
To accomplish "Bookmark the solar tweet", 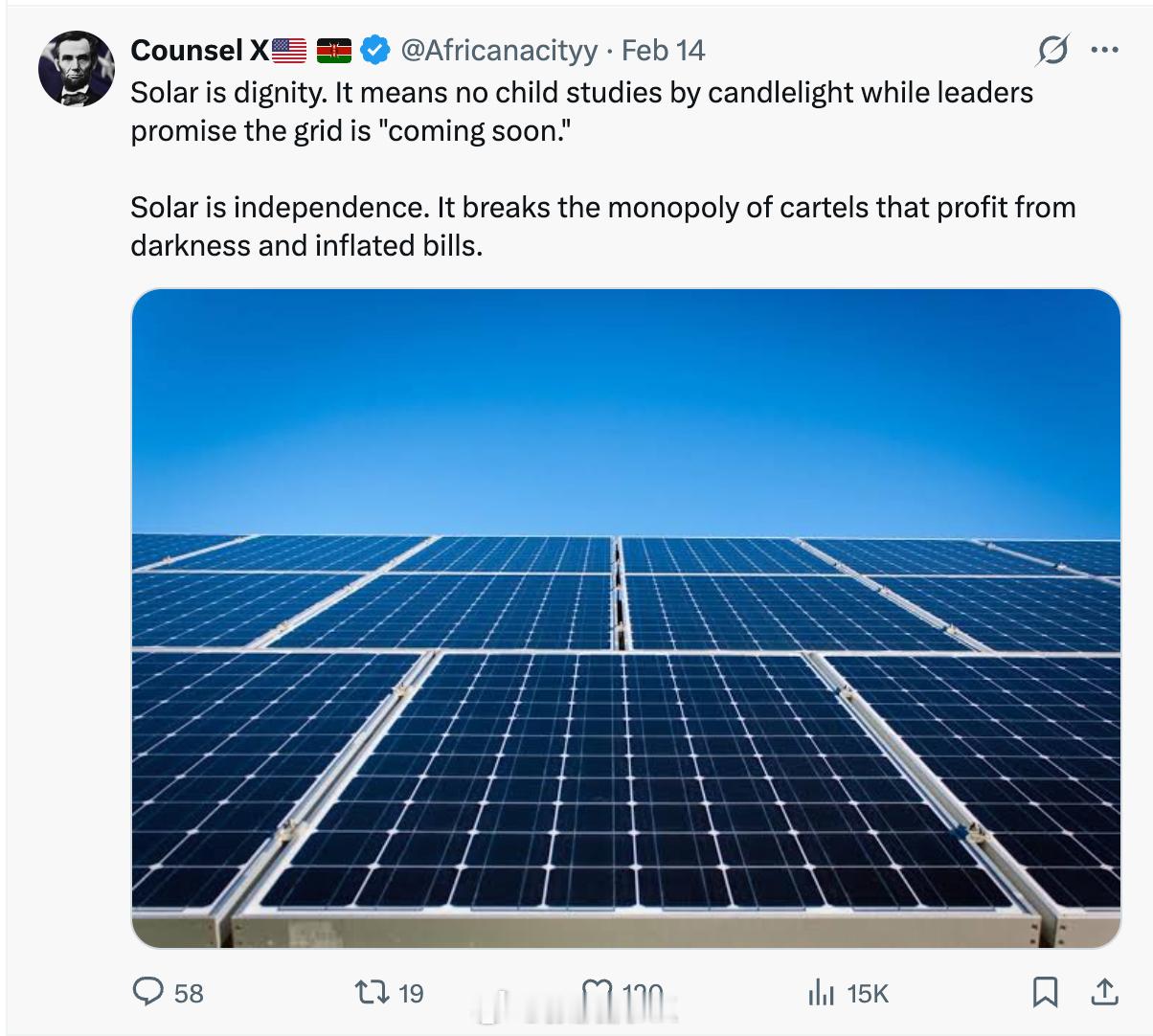I will (x=1045, y=992).
